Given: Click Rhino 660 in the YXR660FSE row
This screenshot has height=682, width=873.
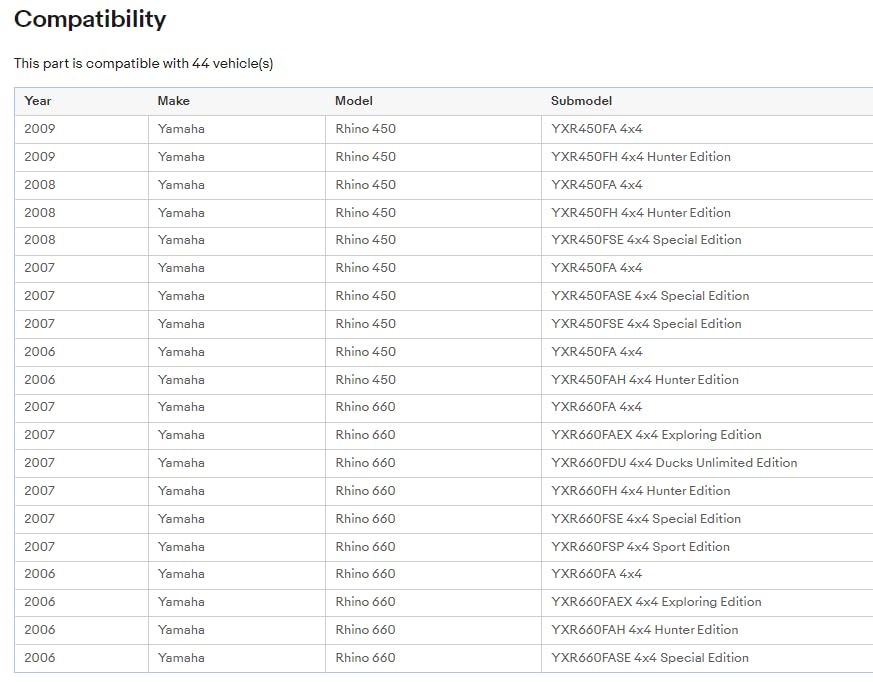Looking at the screenshot, I should click(x=365, y=518).
